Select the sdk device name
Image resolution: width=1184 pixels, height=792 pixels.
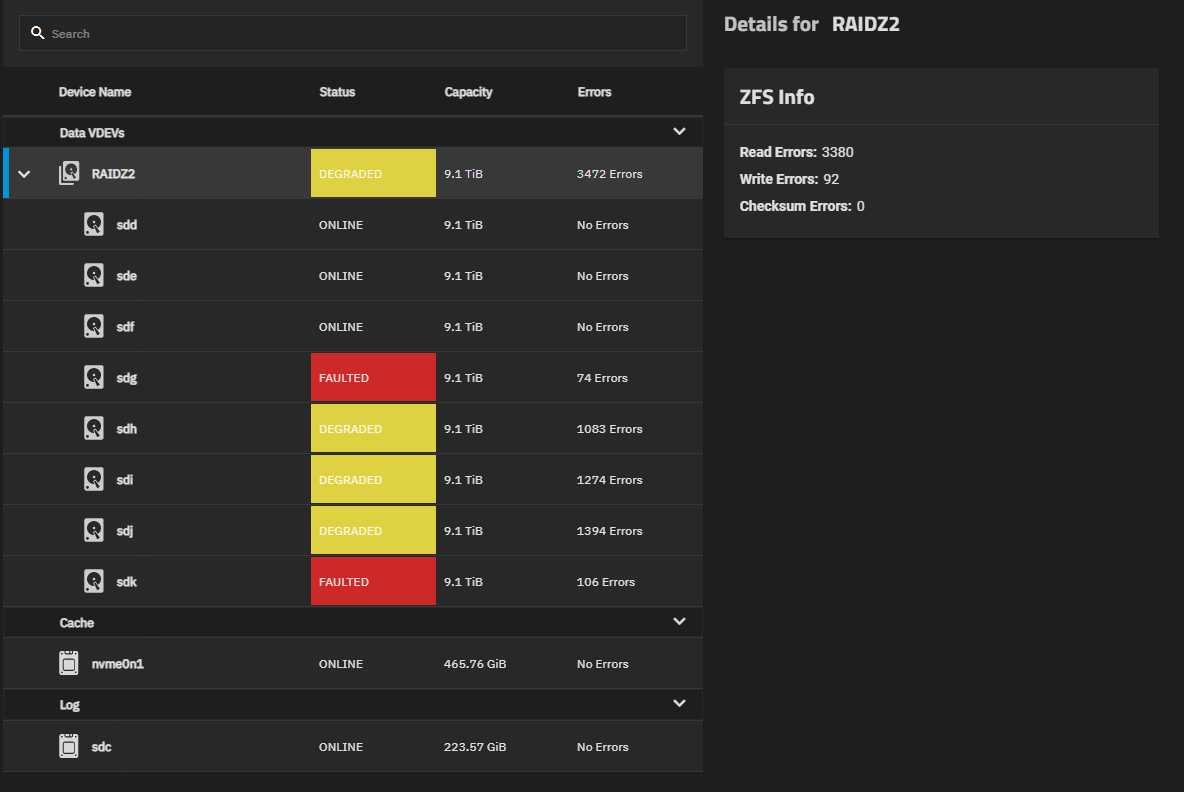pyautogui.click(x=127, y=581)
